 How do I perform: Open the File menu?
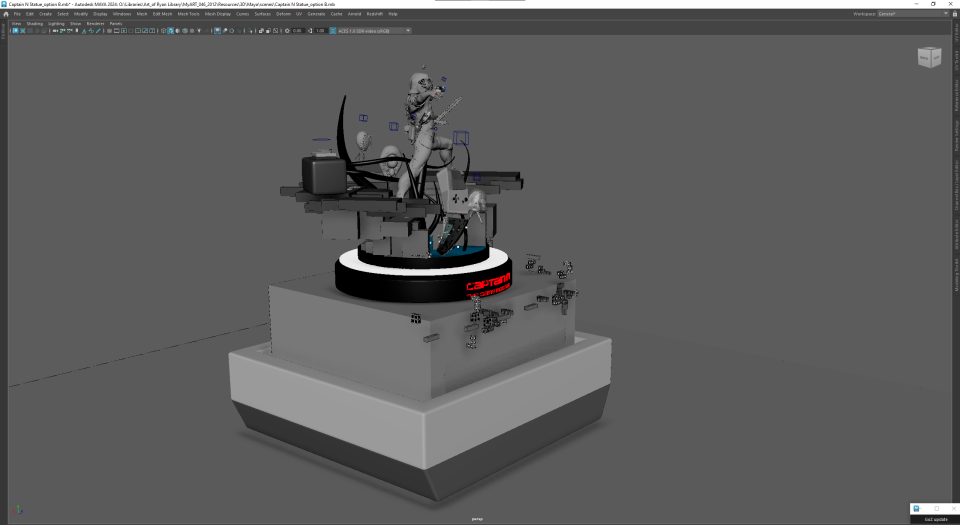pos(17,13)
